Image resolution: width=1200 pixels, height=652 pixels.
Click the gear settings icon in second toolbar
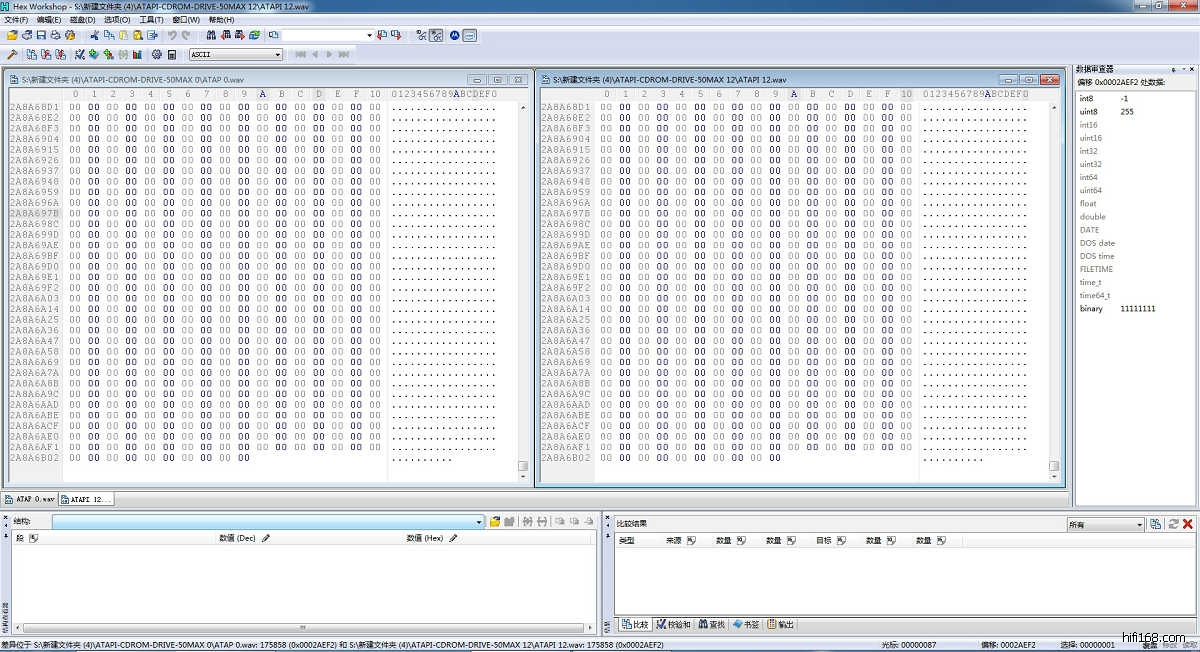pyautogui.click(x=157, y=54)
